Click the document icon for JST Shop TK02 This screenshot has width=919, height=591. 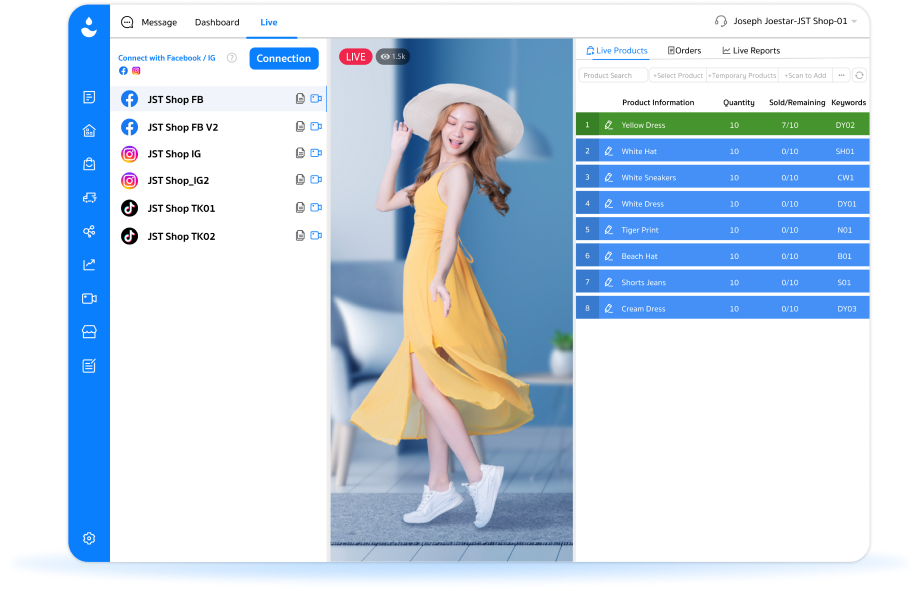(x=300, y=236)
